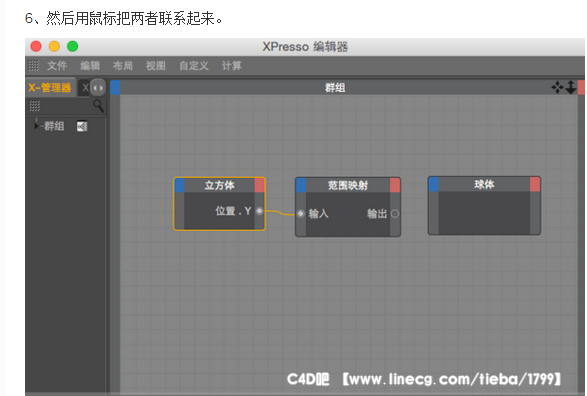This screenshot has height=396, width=587.
Task: Open the 编辑 menu
Action: pos(90,66)
